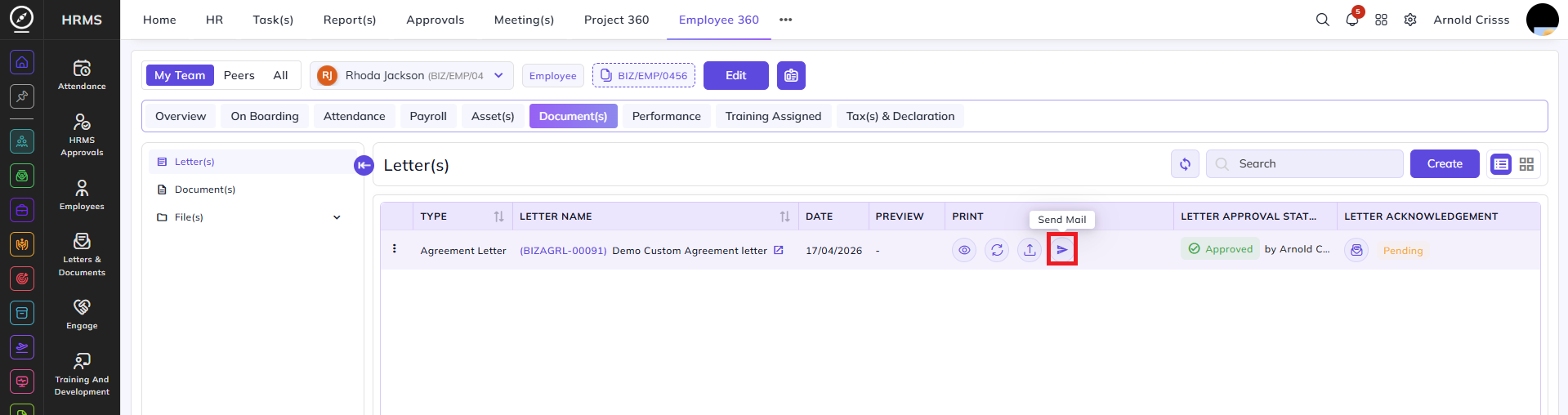Open the Approvals menu
The height and width of the screenshot is (415, 1568).
click(x=436, y=20)
